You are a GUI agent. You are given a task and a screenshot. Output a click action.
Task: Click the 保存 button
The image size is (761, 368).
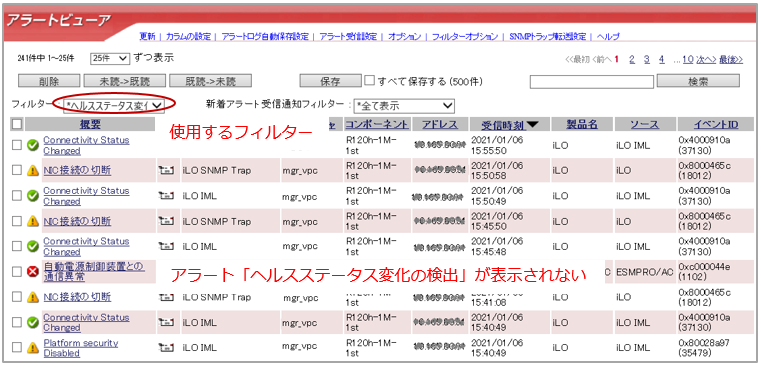click(330, 81)
